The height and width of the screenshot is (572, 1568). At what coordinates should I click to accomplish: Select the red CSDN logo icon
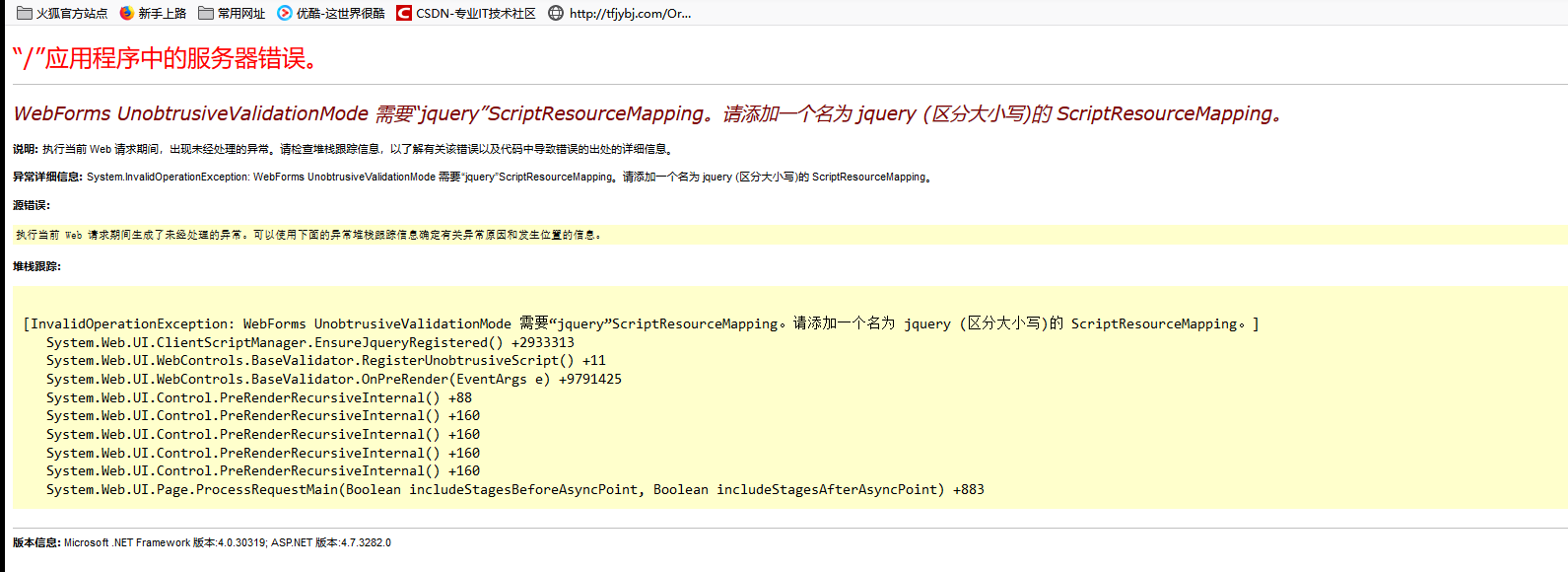click(x=403, y=13)
